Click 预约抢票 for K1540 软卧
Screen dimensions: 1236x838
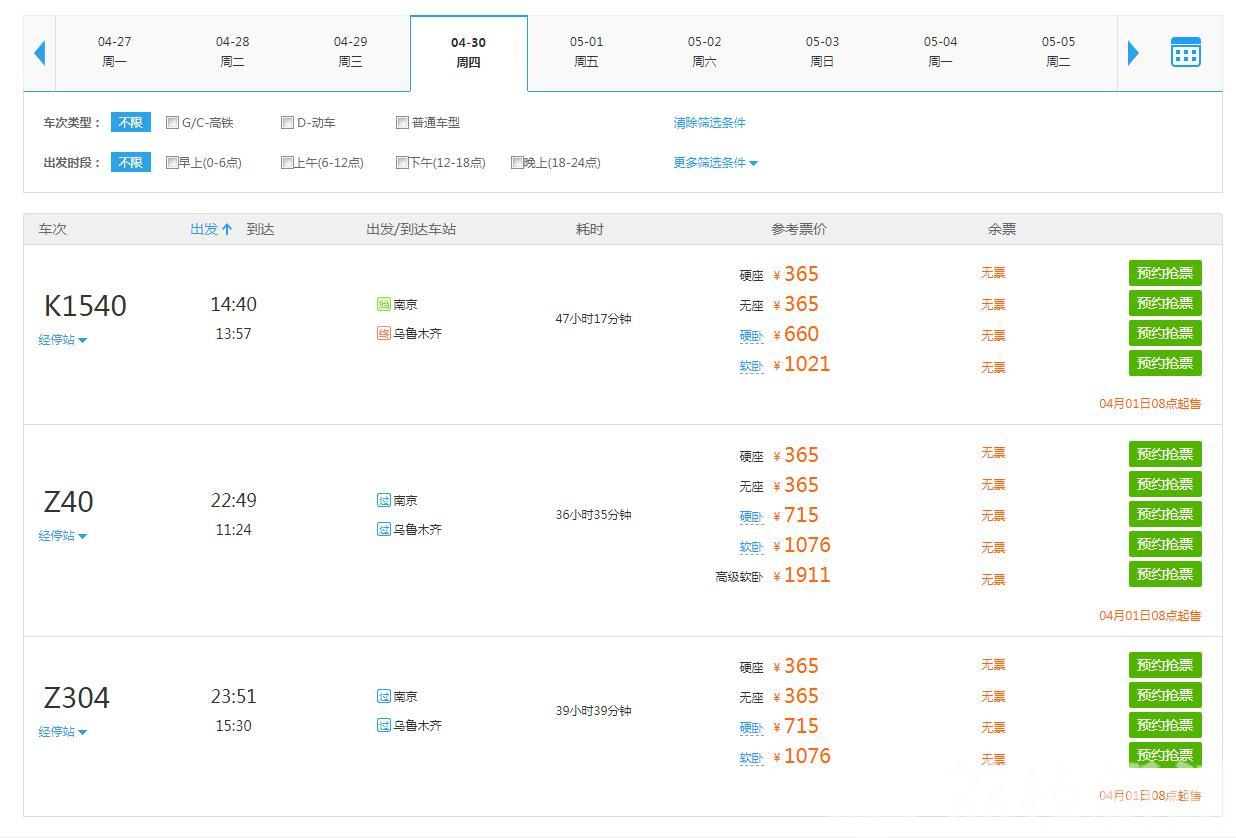tap(1165, 363)
